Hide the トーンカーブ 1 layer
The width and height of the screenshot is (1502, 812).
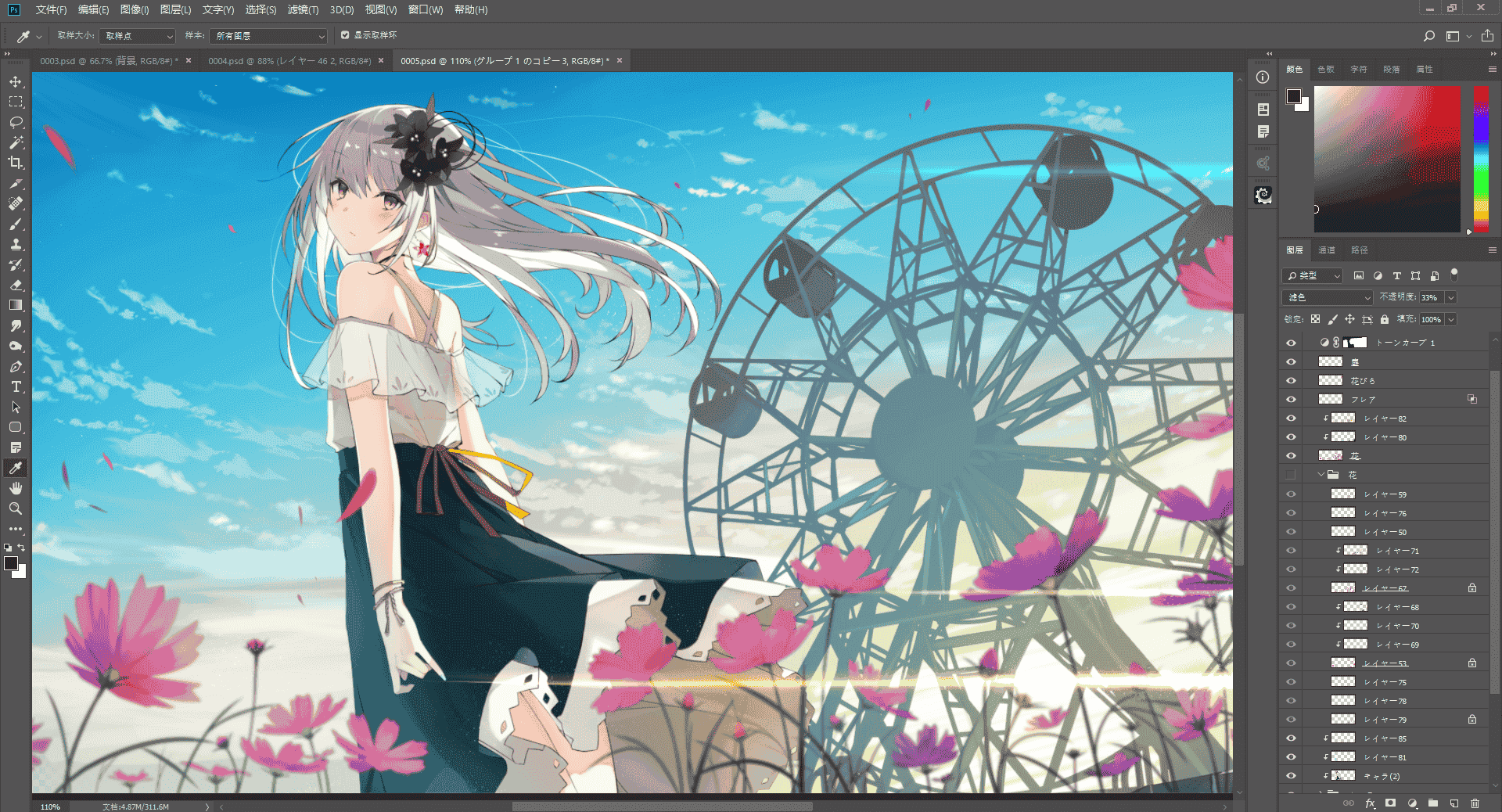tap(1291, 343)
